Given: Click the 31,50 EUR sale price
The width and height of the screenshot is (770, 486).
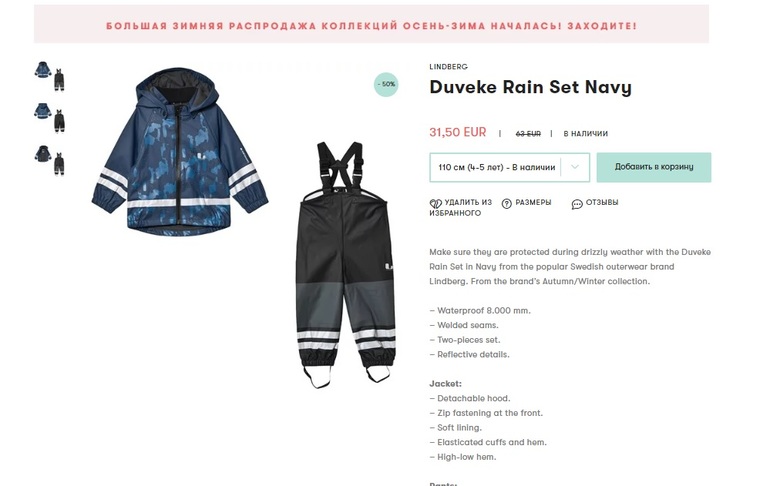Looking at the screenshot, I should tap(458, 133).
